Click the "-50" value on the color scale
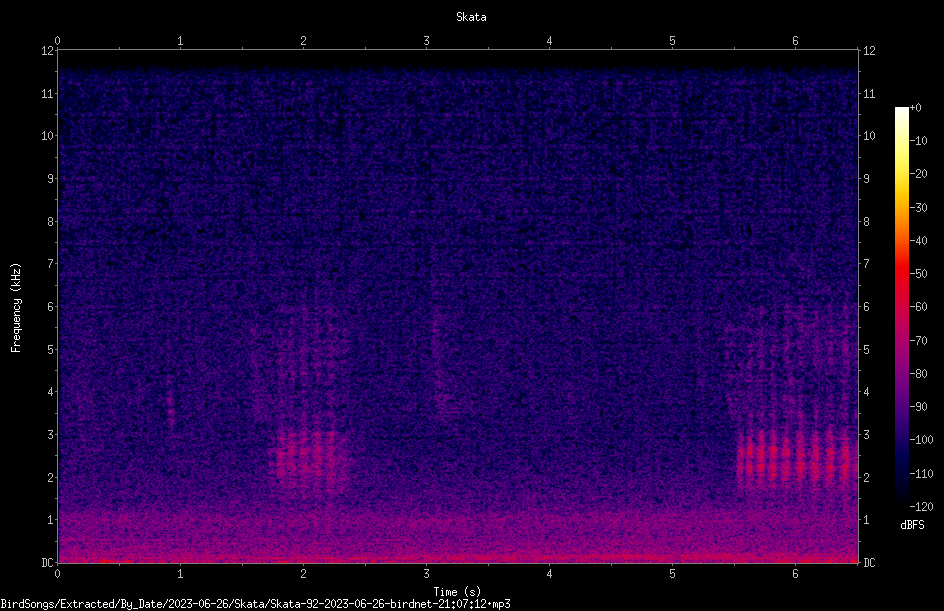The image size is (944, 611). pos(919,274)
